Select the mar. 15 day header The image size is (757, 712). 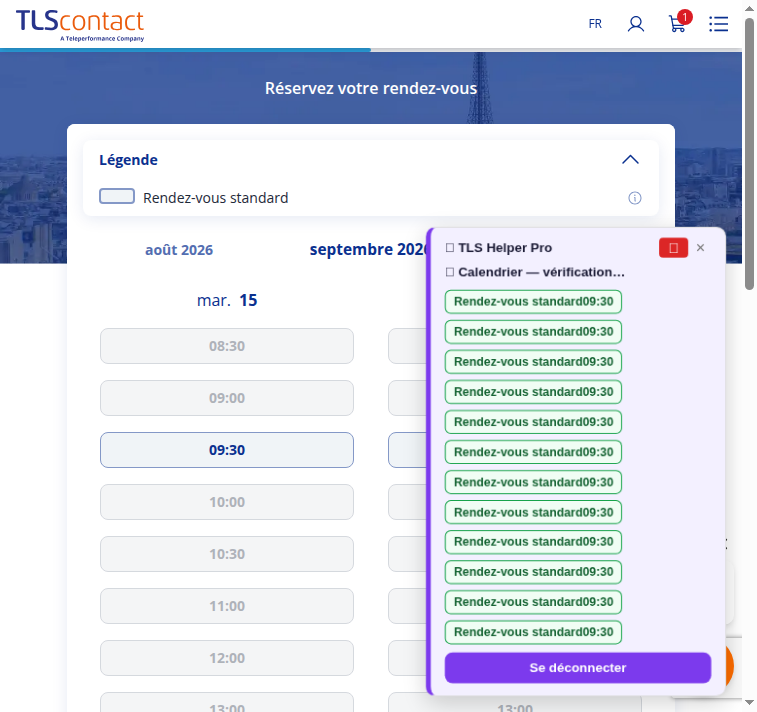(x=227, y=300)
